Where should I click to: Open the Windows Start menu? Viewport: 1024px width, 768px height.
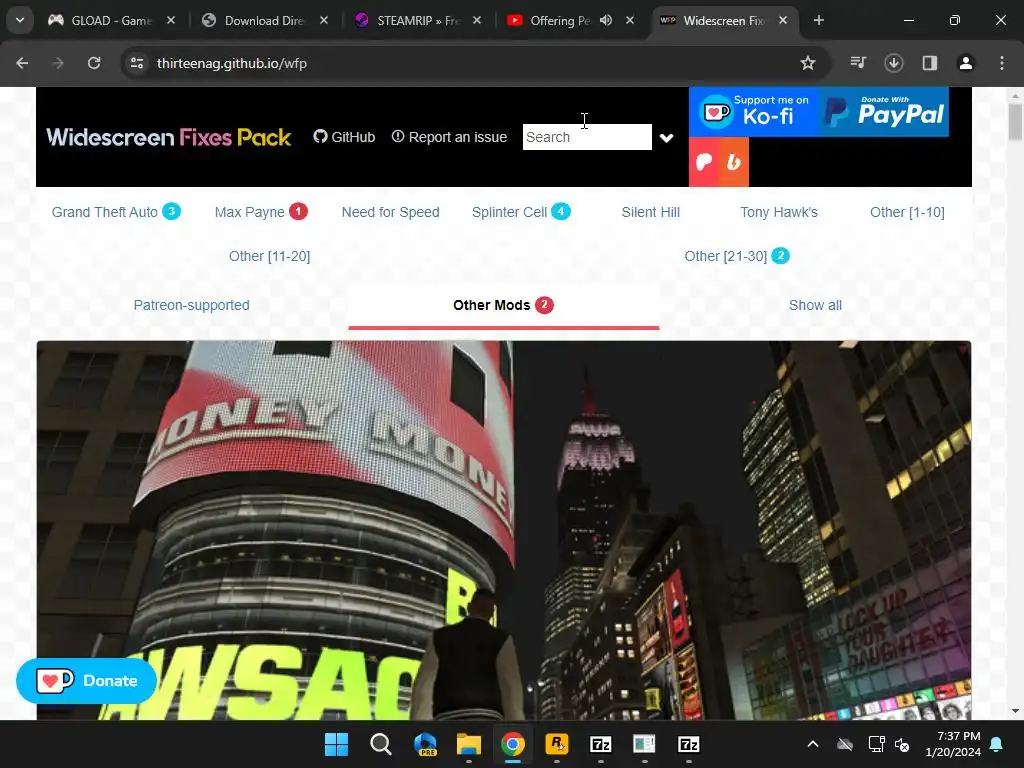(x=336, y=744)
